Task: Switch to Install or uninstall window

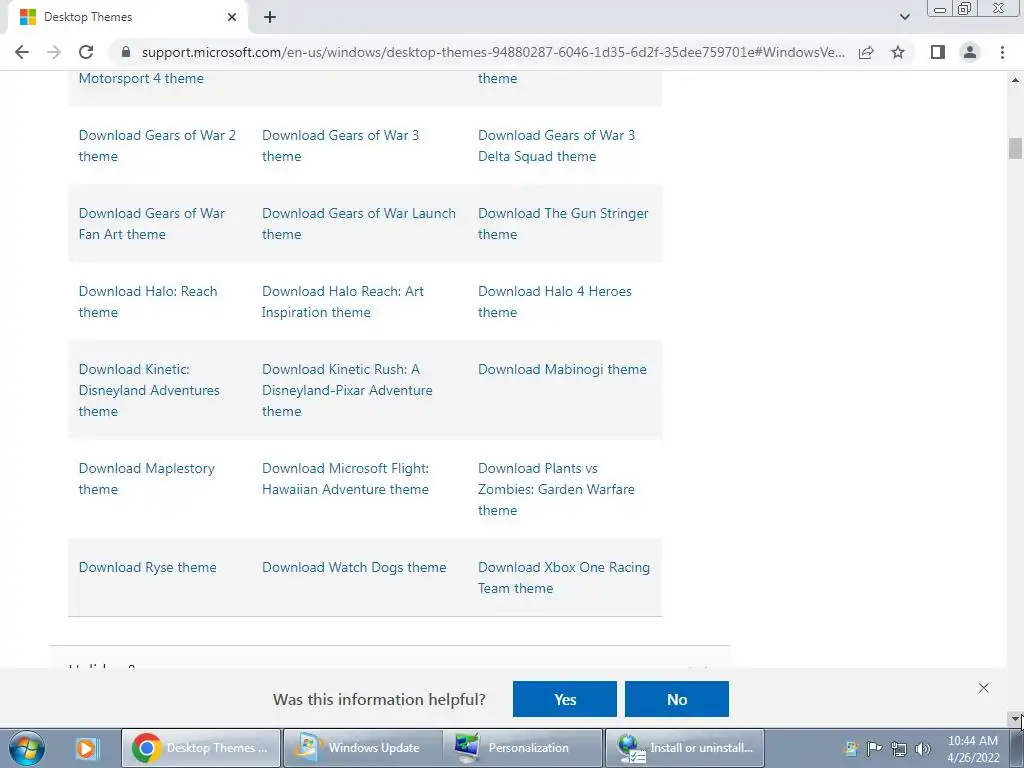Action: click(x=684, y=748)
